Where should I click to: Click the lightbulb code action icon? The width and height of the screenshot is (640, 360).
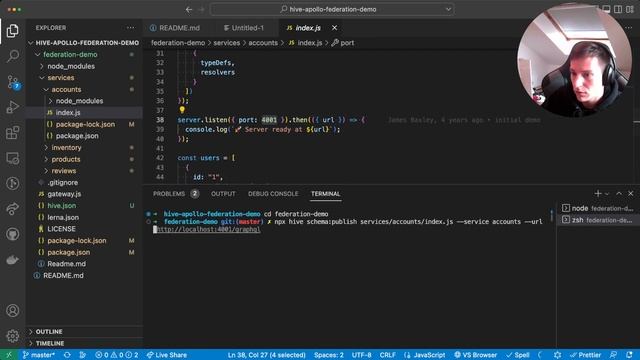(182, 110)
